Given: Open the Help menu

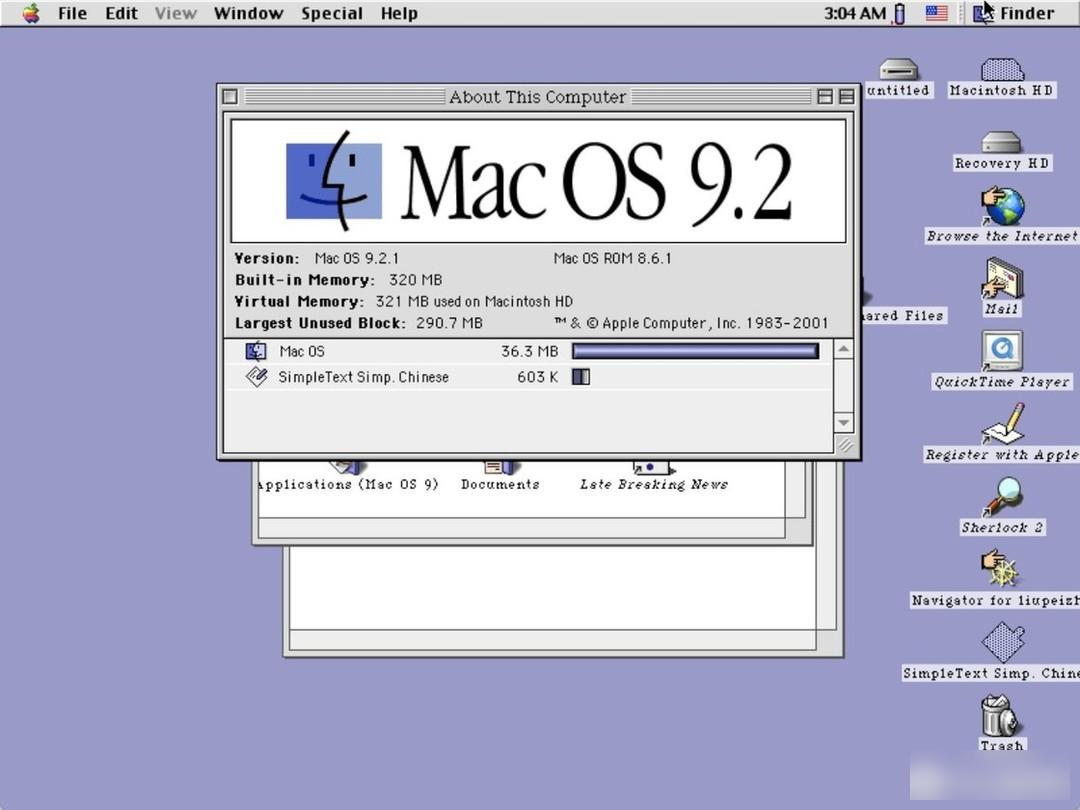Looking at the screenshot, I should (399, 13).
